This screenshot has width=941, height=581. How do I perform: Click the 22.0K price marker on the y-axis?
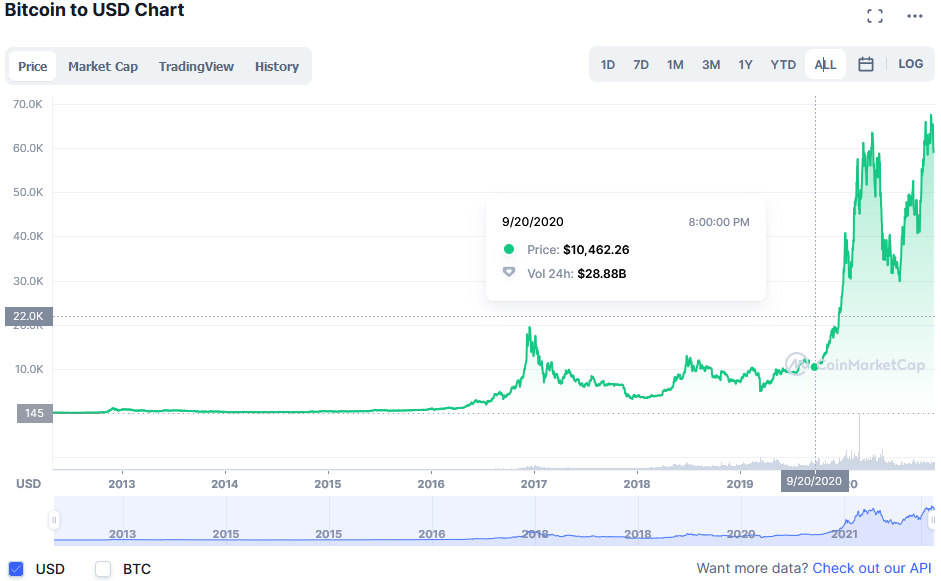point(28,316)
